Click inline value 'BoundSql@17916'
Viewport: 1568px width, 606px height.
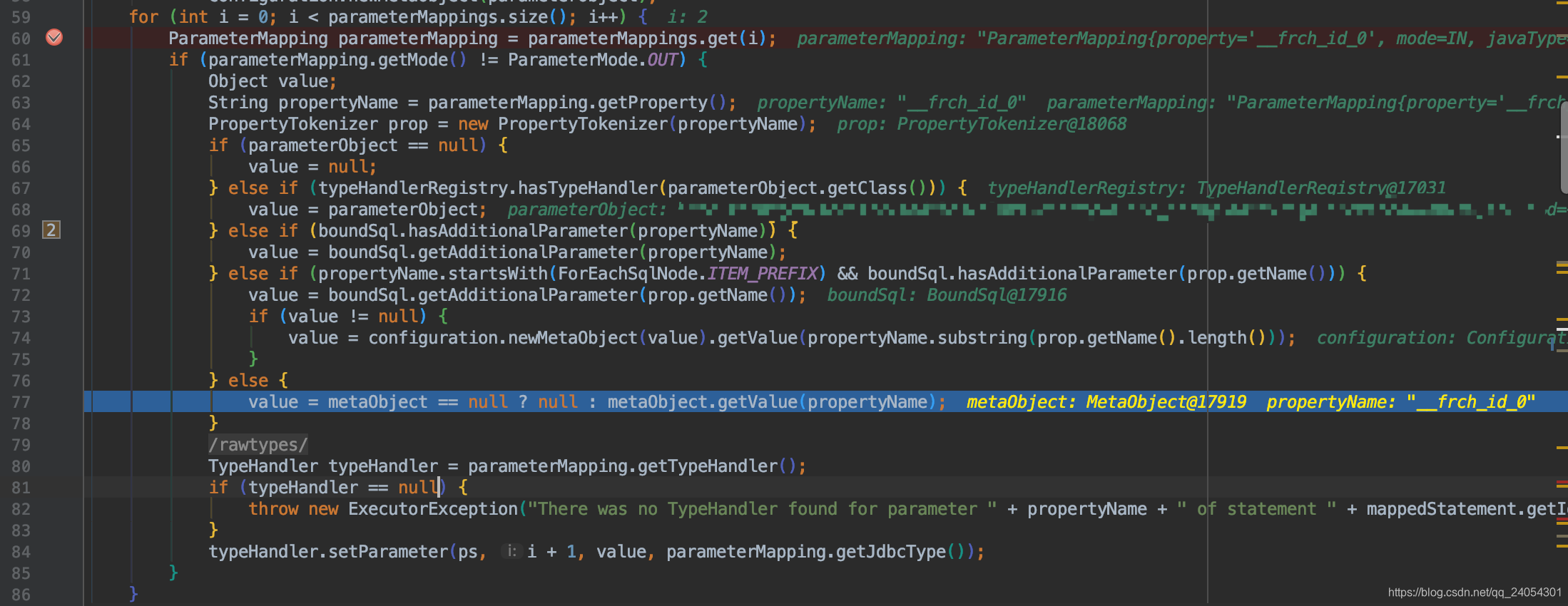(997, 295)
